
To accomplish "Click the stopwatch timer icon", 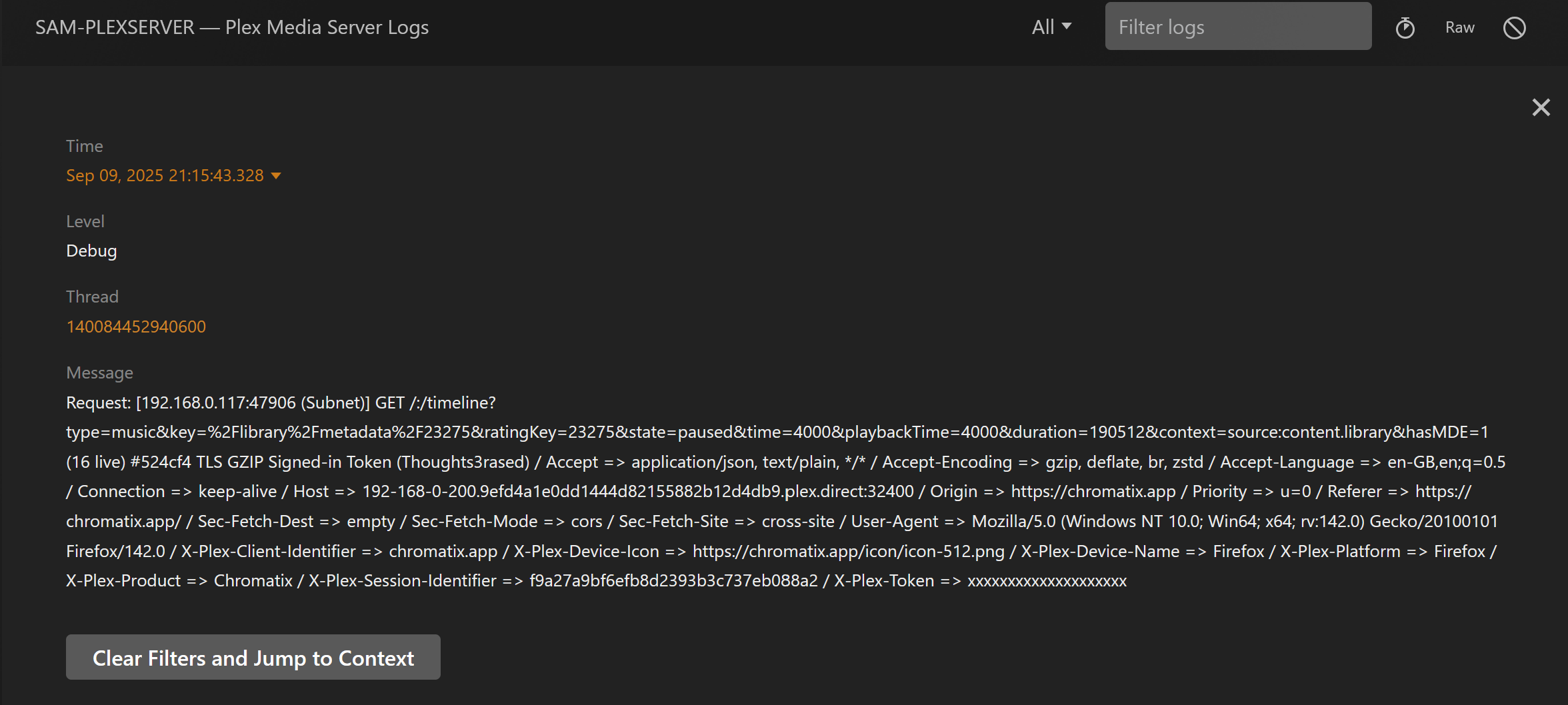I will pyautogui.click(x=1405, y=28).
